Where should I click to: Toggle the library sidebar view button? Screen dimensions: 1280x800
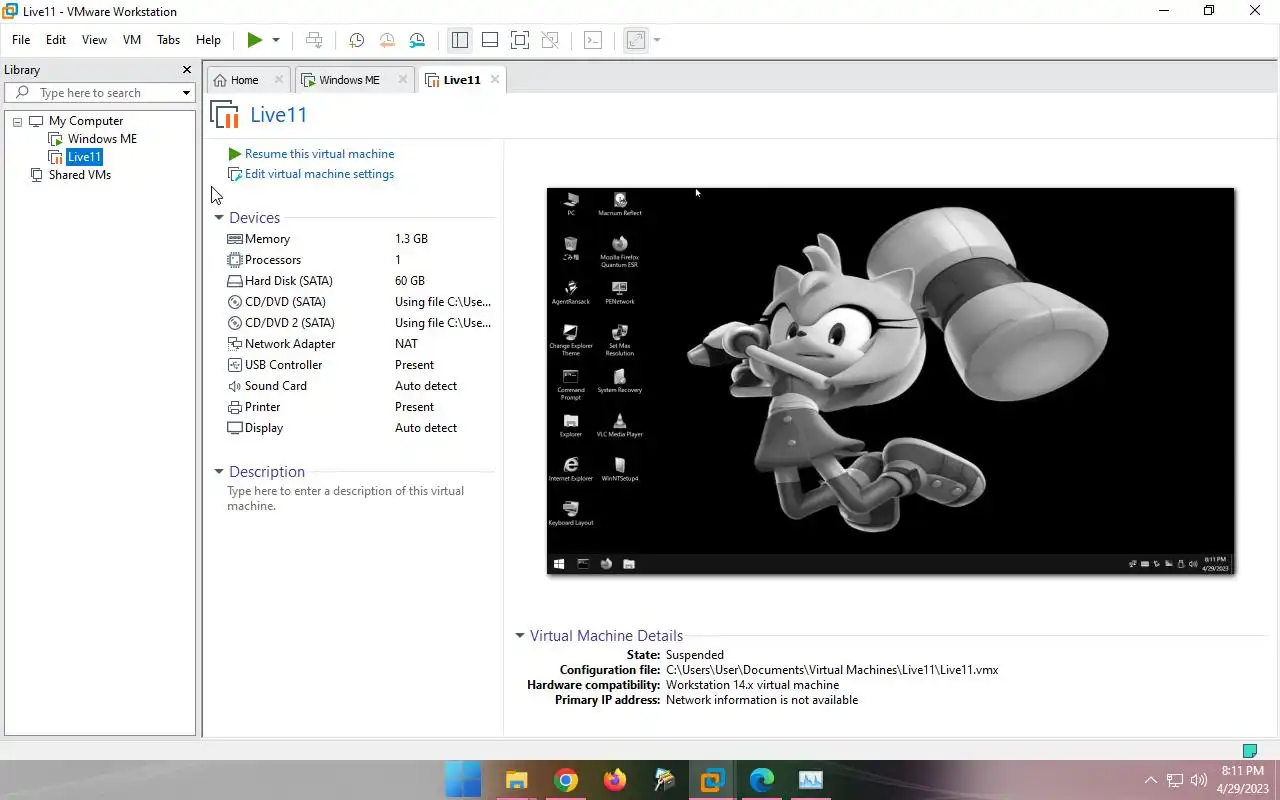[x=460, y=40]
